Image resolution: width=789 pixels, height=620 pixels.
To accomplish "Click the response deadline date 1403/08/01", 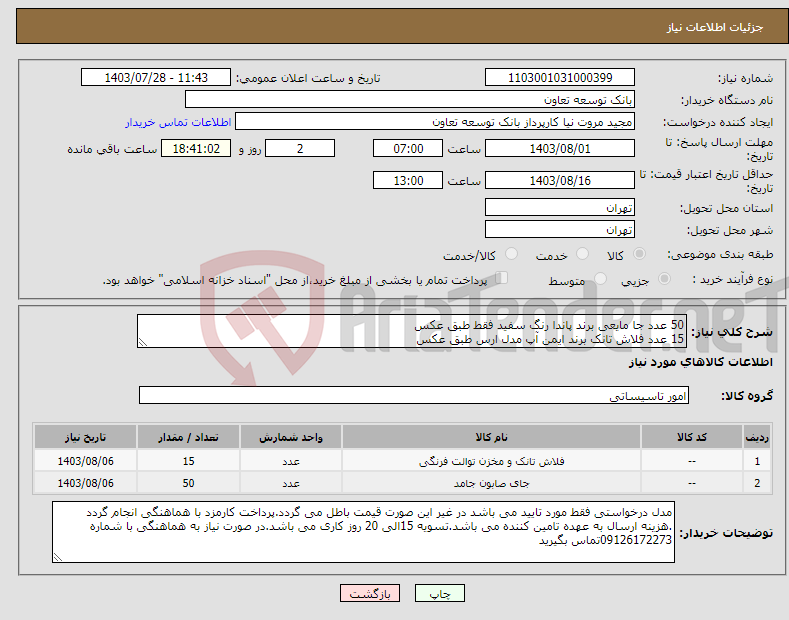I will (x=560, y=148).
